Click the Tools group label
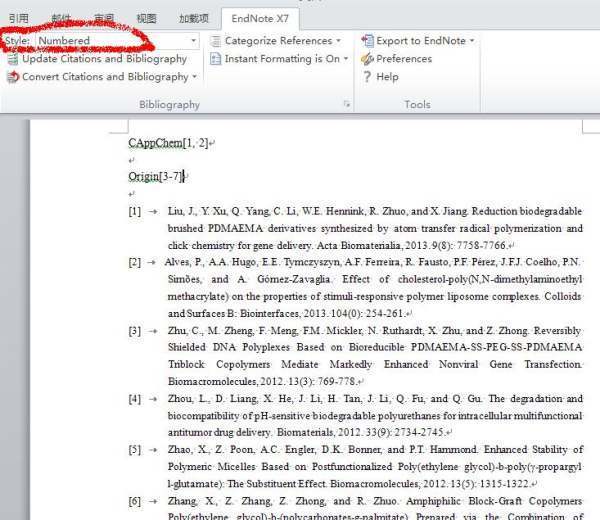The image size is (600, 520). [x=417, y=104]
